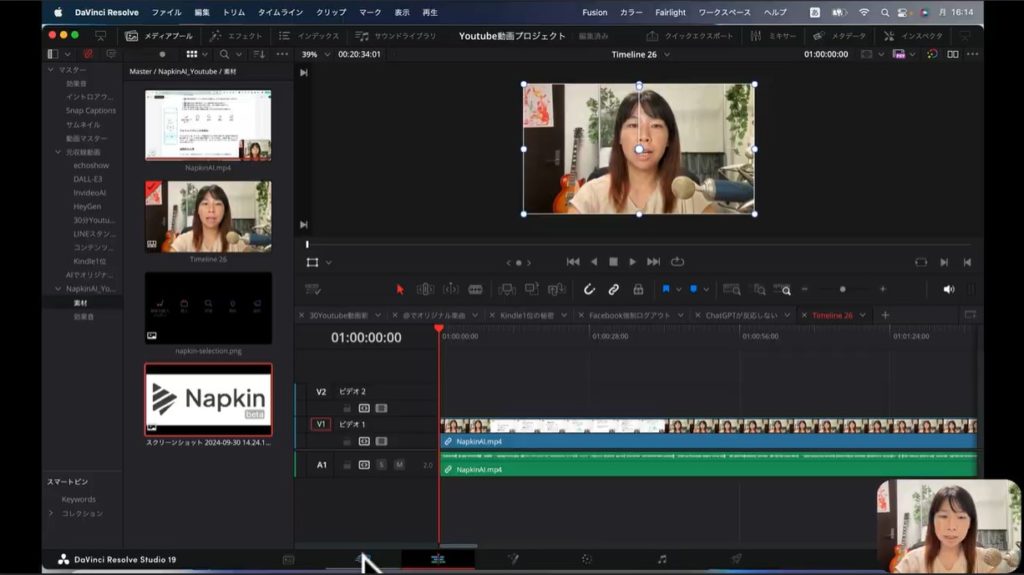
Task: Click the timeline zoom slider handle
Action: coord(842,289)
